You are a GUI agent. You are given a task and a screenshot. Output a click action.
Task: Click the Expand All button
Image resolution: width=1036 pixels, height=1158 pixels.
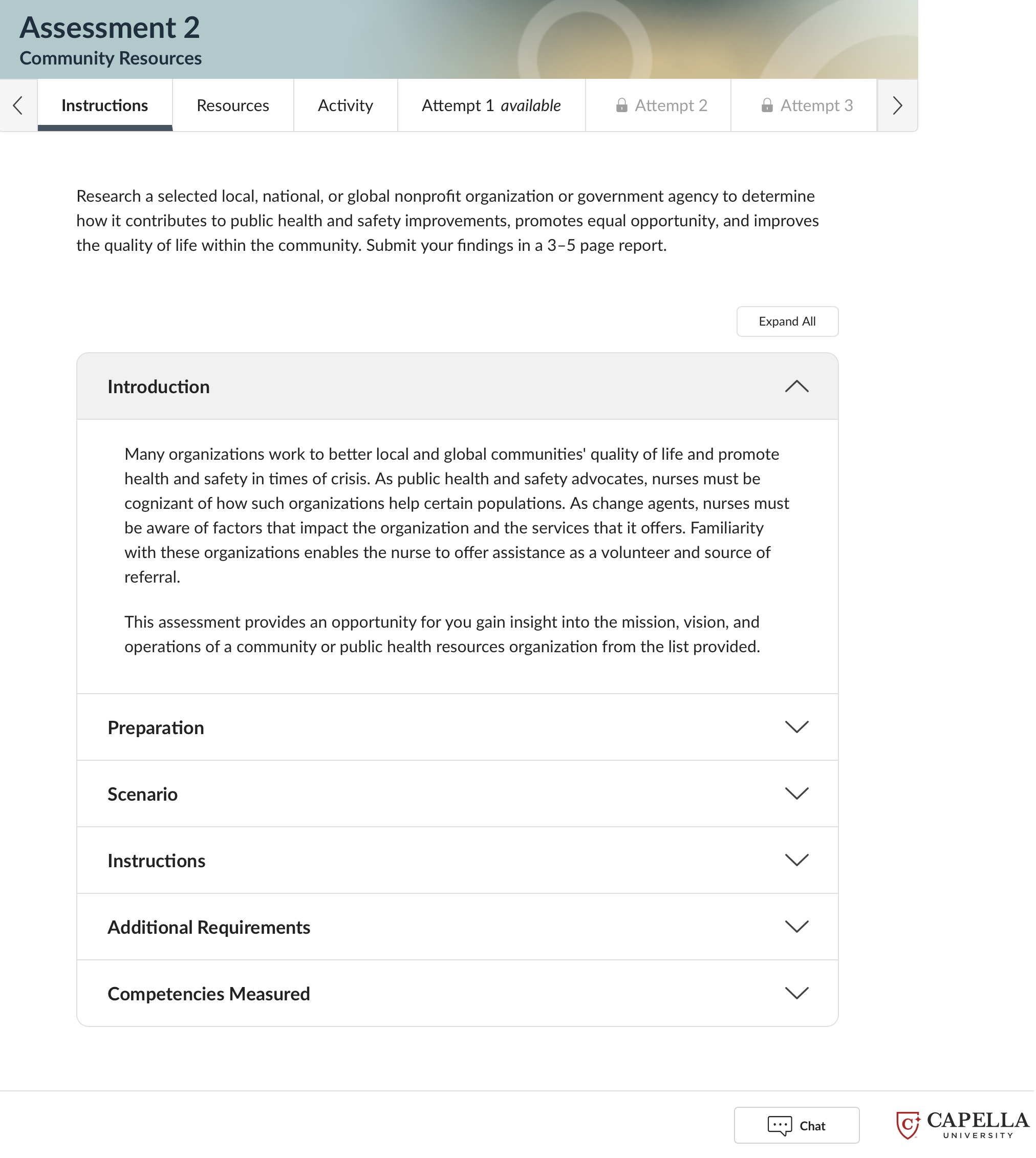point(787,321)
